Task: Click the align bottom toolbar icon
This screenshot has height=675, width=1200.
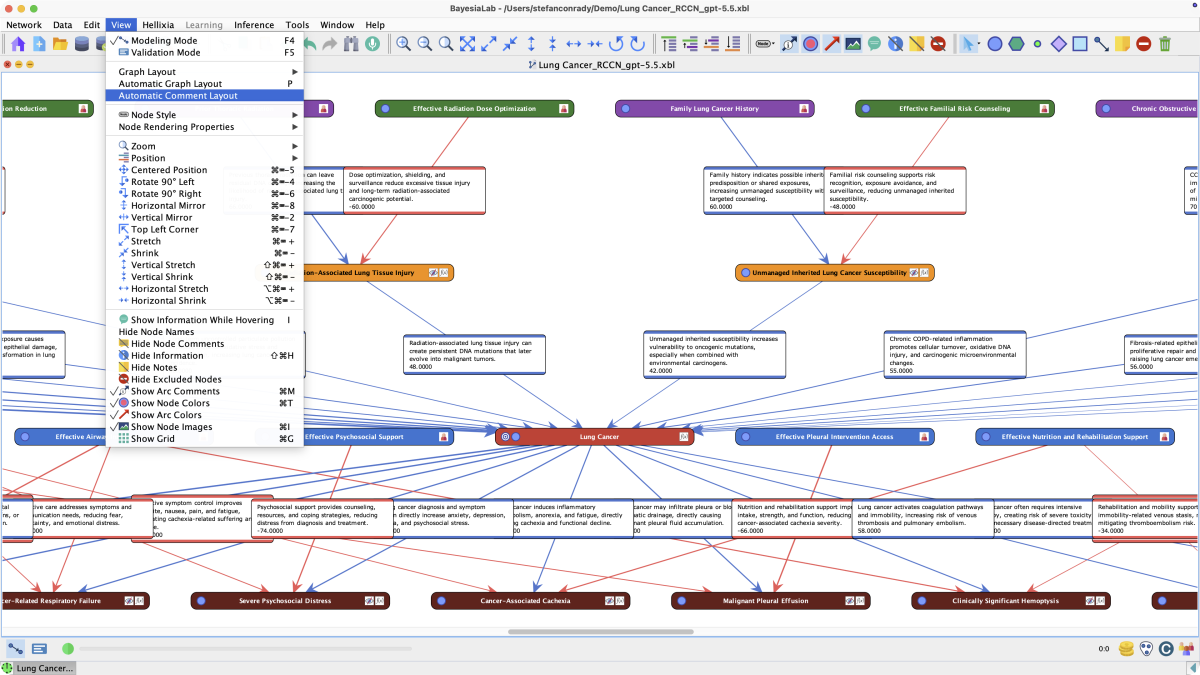Action: [x=732, y=44]
